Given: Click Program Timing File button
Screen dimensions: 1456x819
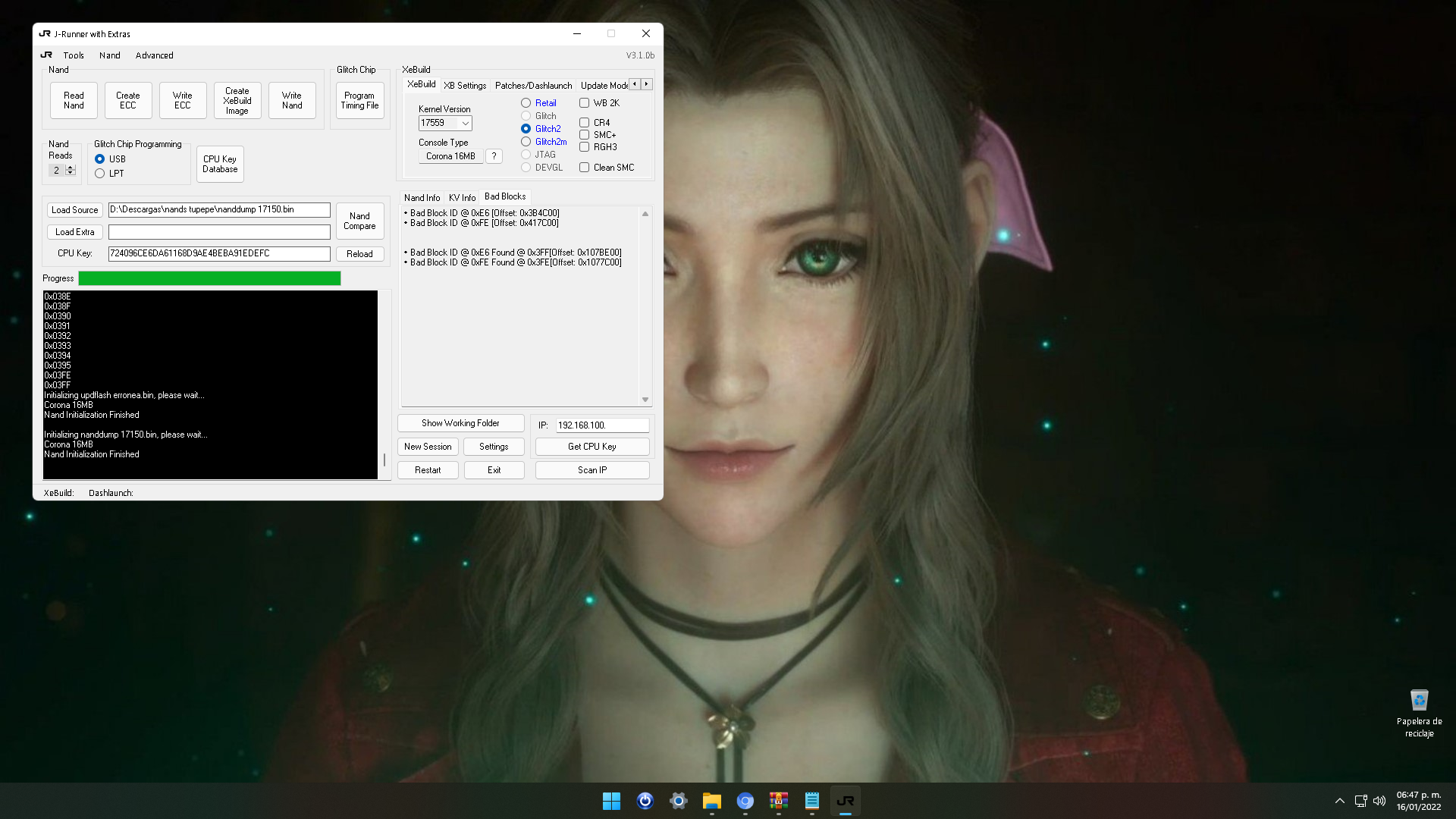Looking at the screenshot, I should [x=359, y=100].
